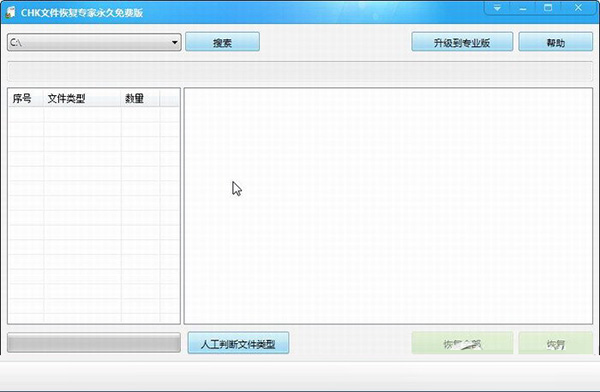Open the C:\ drive selection dropdown
Screen dimensions: 600x392
click(x=94, y=42)
